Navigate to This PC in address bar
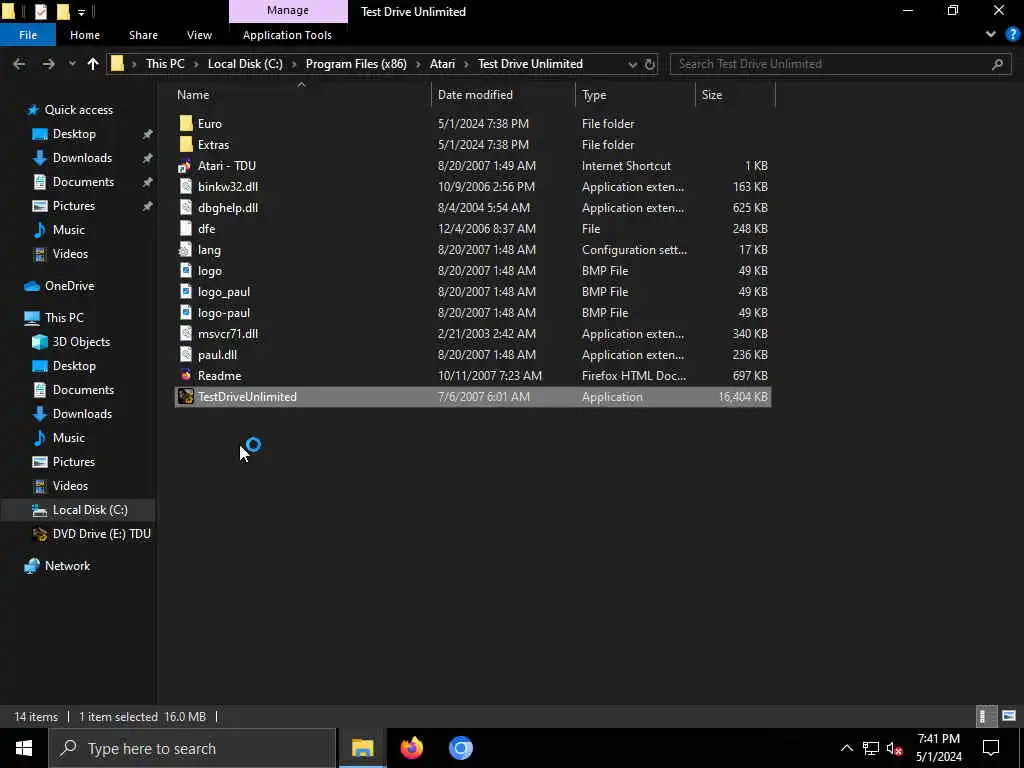The width and height of the screenshot is (1024, 768). (x=165, y=64)
